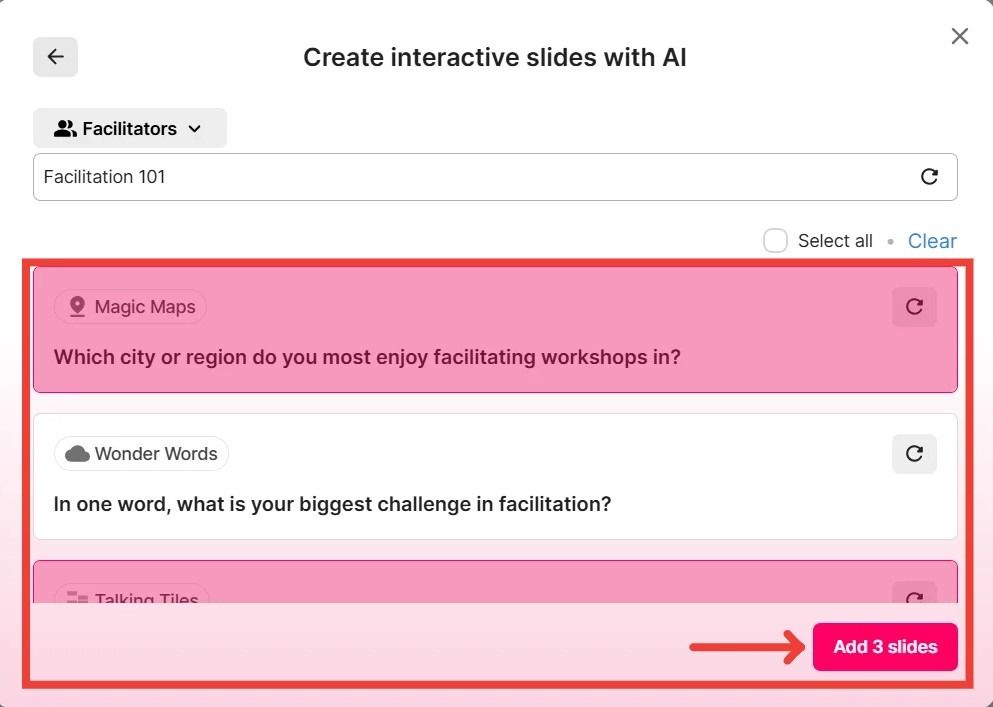Click the people icon in the audience selector
The image size is (993, 707).
[x=65, y=128]
